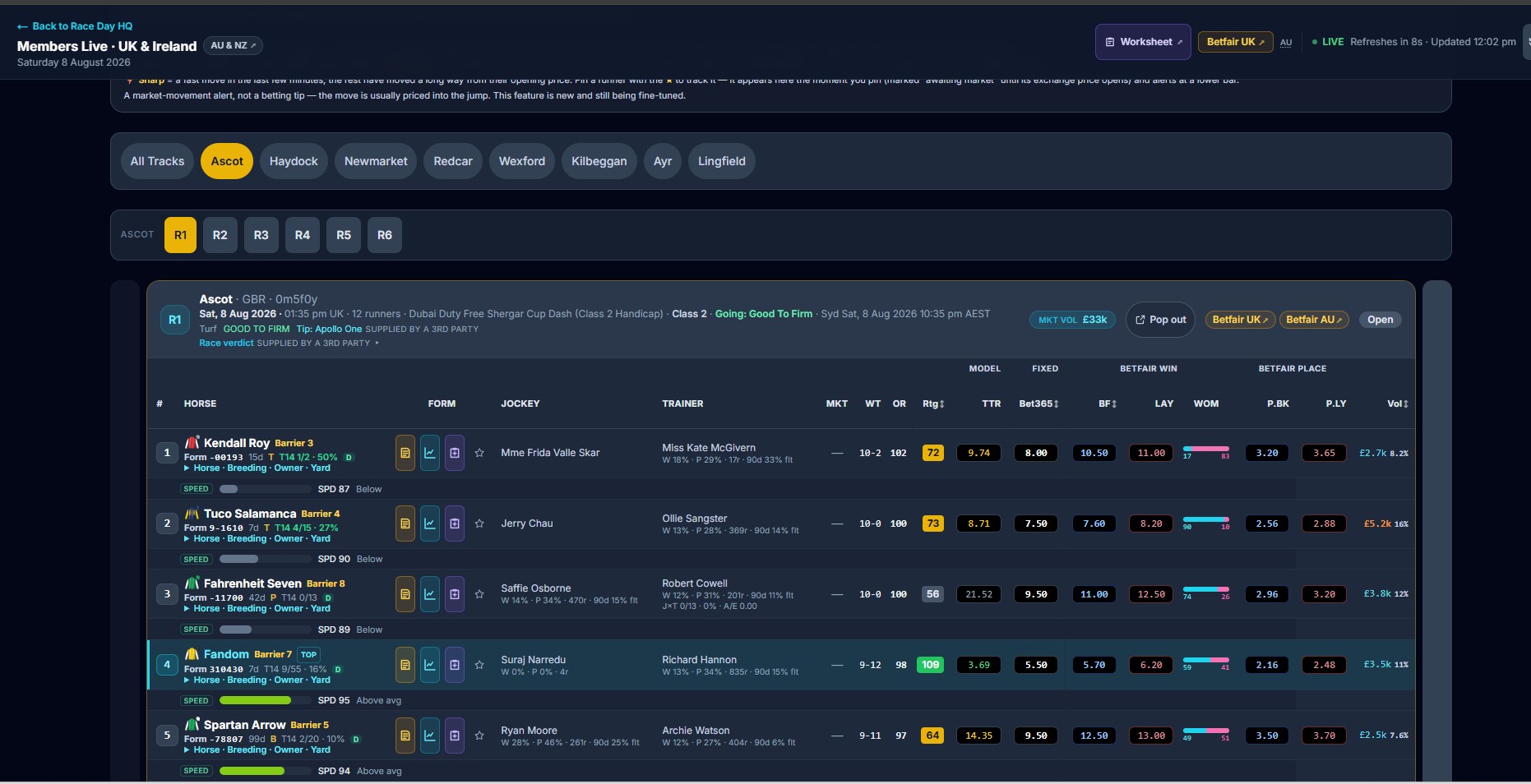Select the Redcar track tab
The height and width of the screenshot is (784, 1531).
tap(453, 161)
